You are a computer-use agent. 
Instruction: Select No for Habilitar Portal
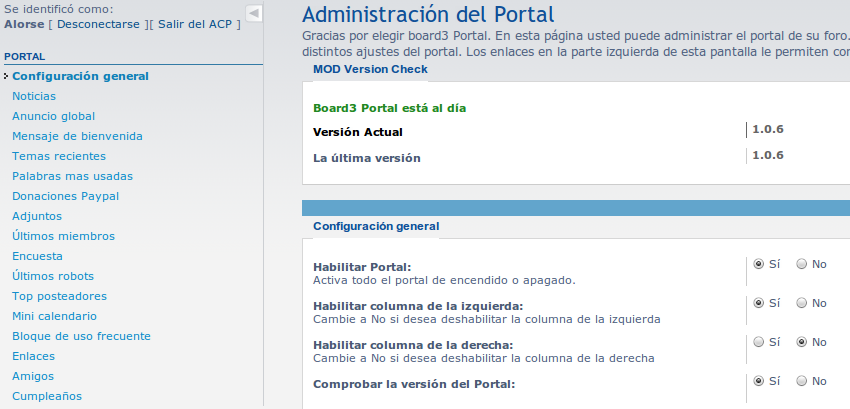(x=802, y=264)
